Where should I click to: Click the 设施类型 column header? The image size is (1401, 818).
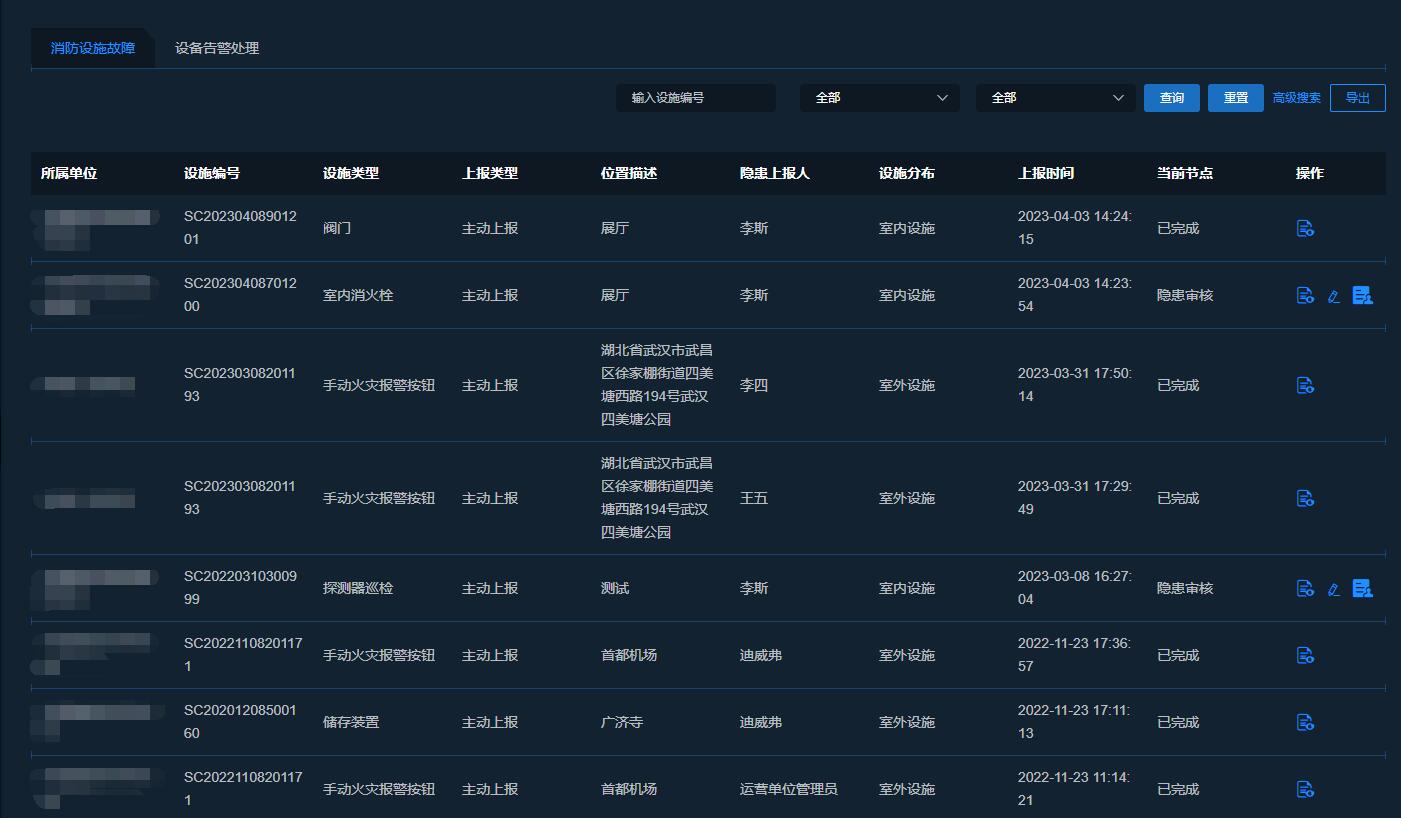tap(351, 173)
